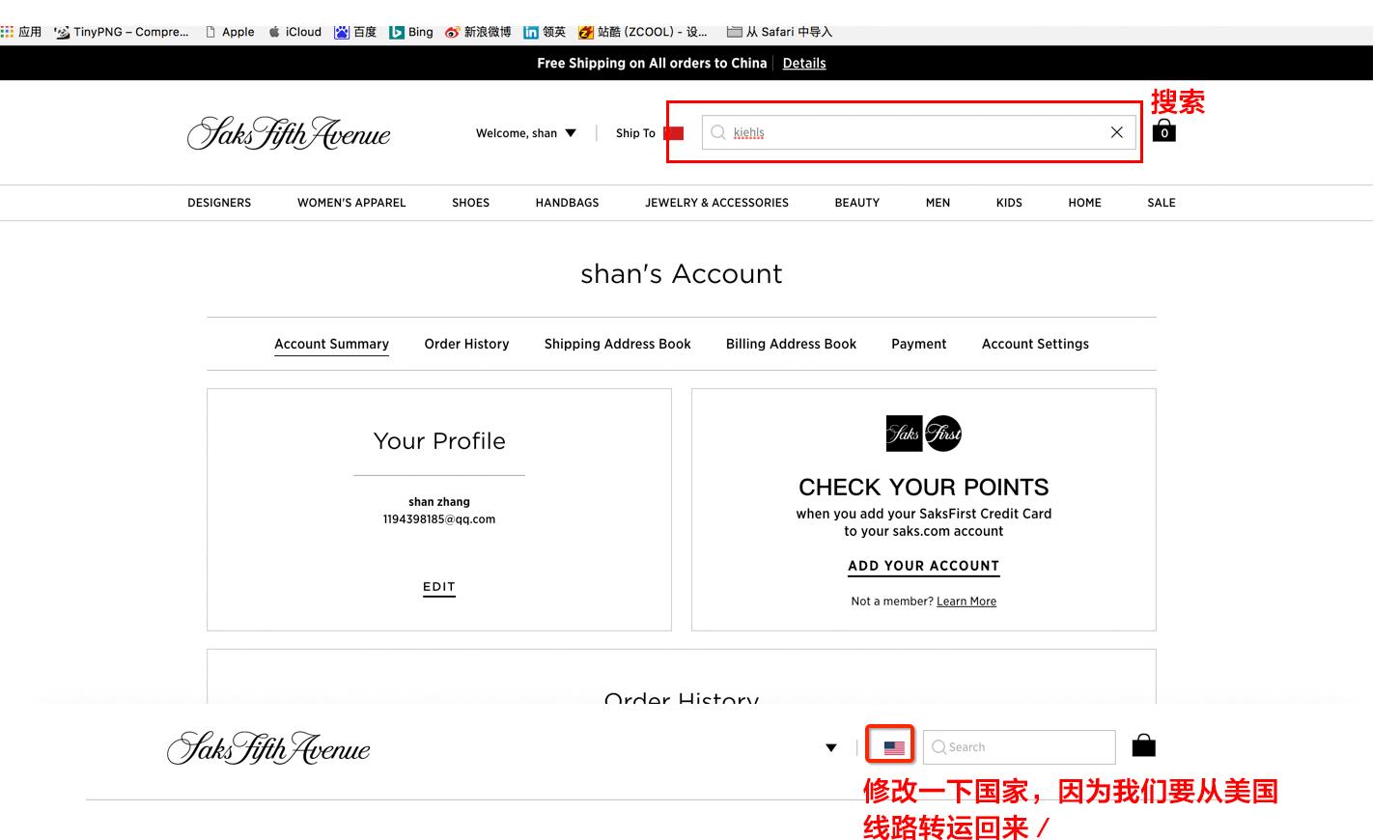
Task: Clear the search with the X icon
Action: (1117, 132)
